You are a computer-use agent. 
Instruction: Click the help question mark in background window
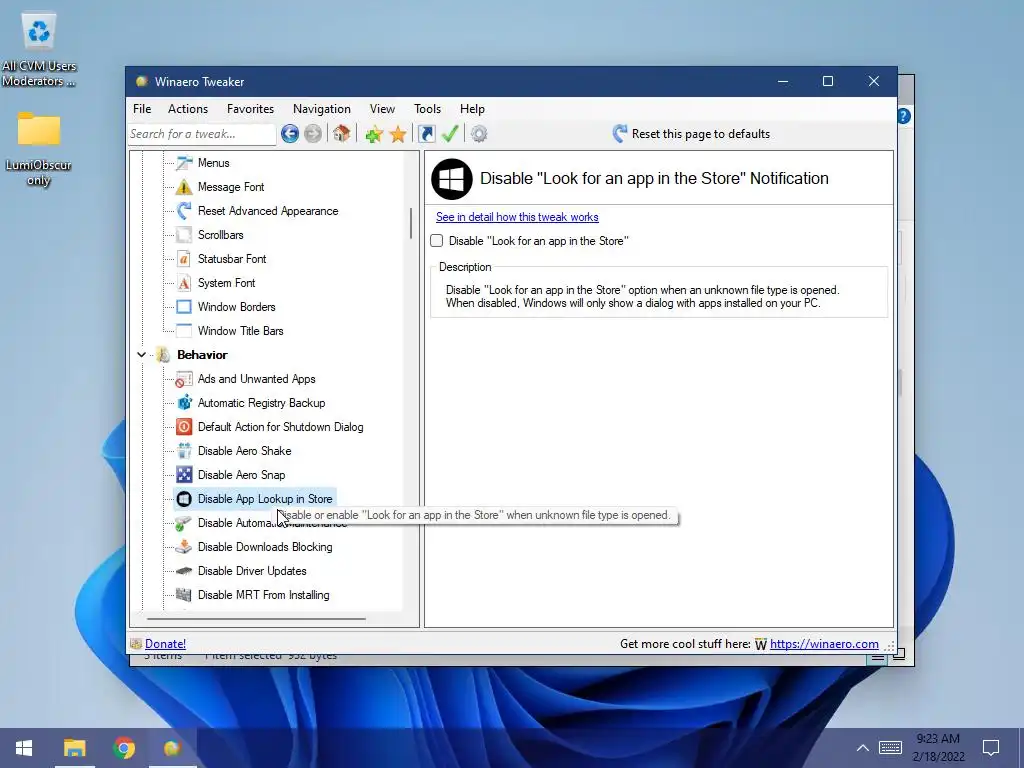point(904,116)
